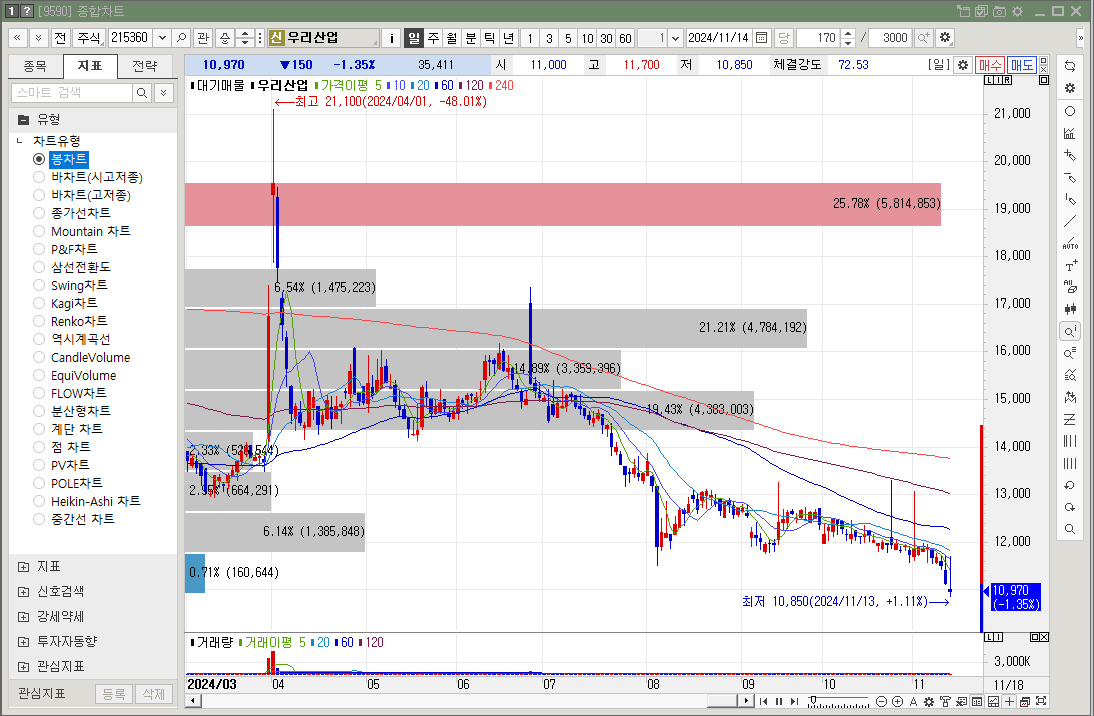
Task: Select 삼선전환도 radio option
Action: click(x=39, y=267)
